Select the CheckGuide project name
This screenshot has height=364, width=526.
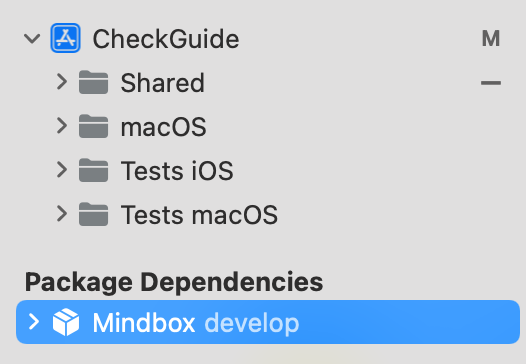point(166,39)
